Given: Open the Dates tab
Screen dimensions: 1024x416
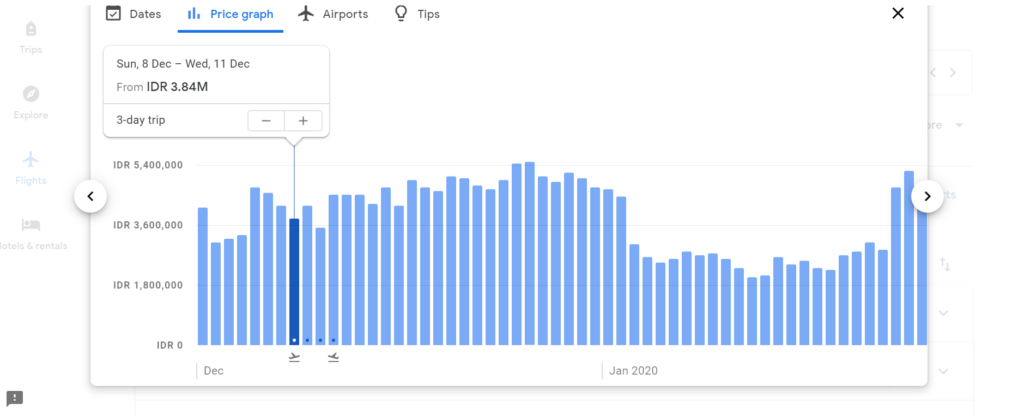Looking at the screenshot, I should coord(133,14).
